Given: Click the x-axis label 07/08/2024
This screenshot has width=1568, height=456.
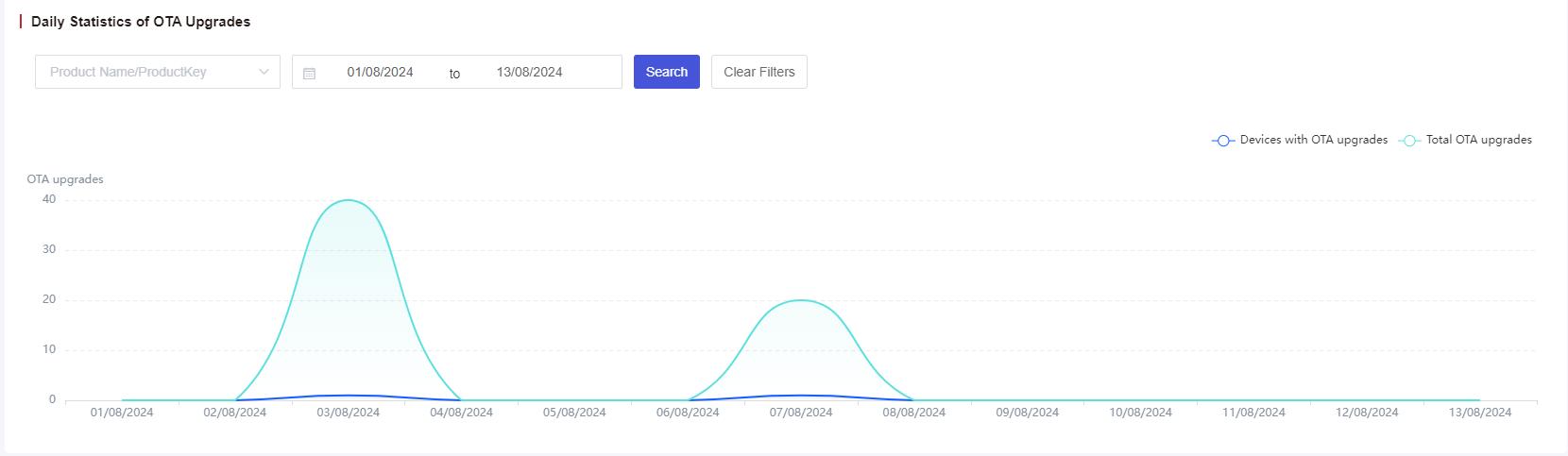Looking at the screenshot, I should (x=801, y=413).
